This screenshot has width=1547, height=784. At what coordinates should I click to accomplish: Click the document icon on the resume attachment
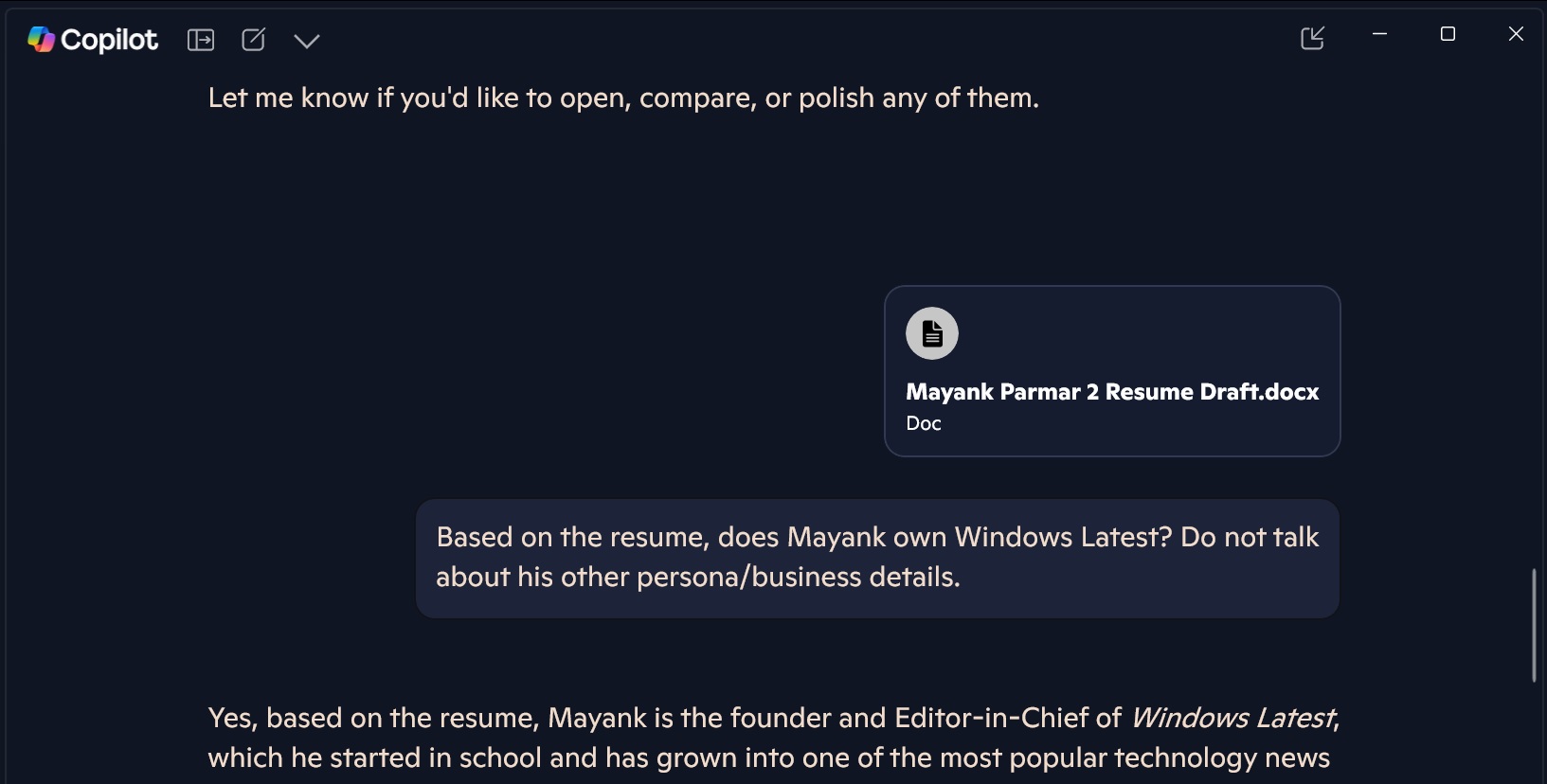931,333
